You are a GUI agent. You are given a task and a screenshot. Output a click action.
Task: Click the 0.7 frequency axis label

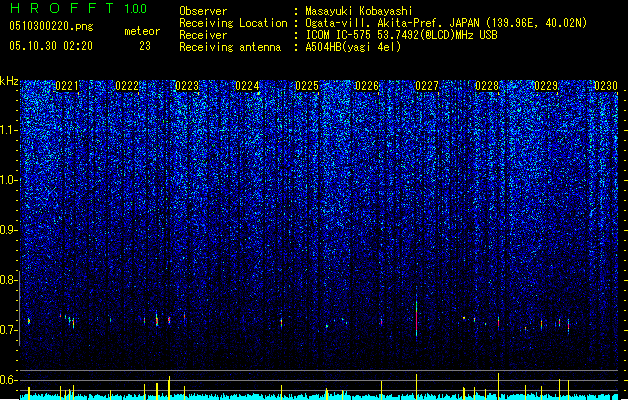pyautogui.click(x=9, y=330)
